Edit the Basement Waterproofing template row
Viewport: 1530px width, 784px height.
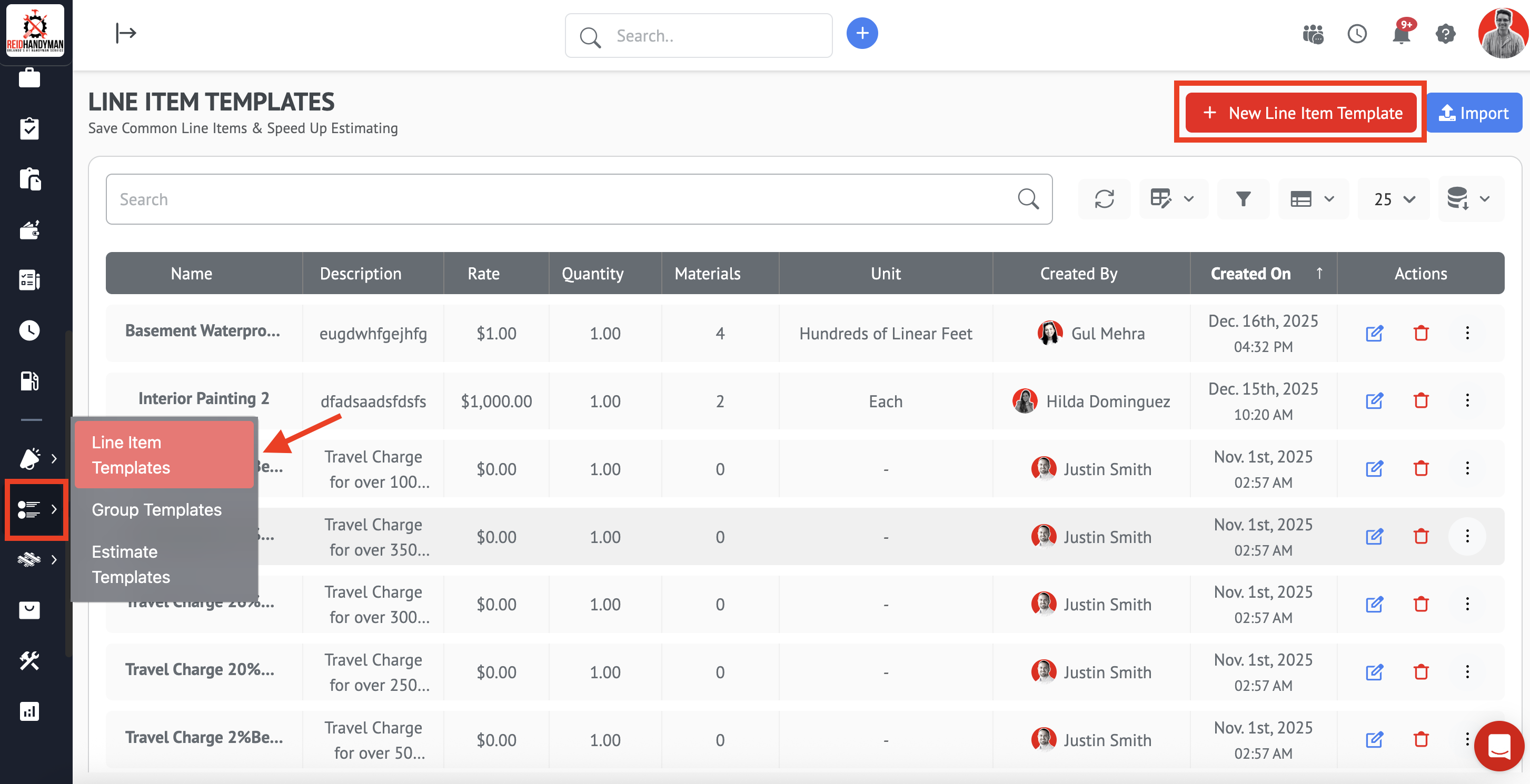pyautogui.click(x=1374, y=334)
